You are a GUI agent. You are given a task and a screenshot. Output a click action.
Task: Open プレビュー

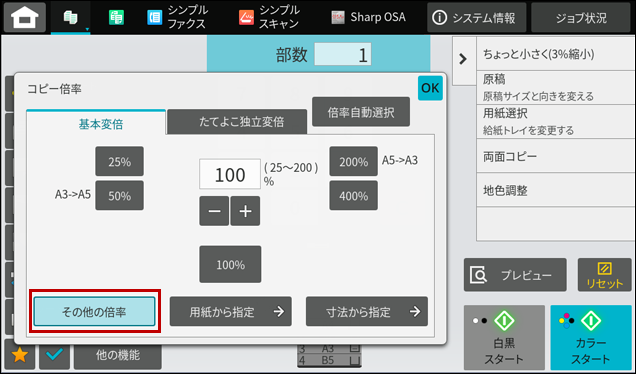[515, 275]
